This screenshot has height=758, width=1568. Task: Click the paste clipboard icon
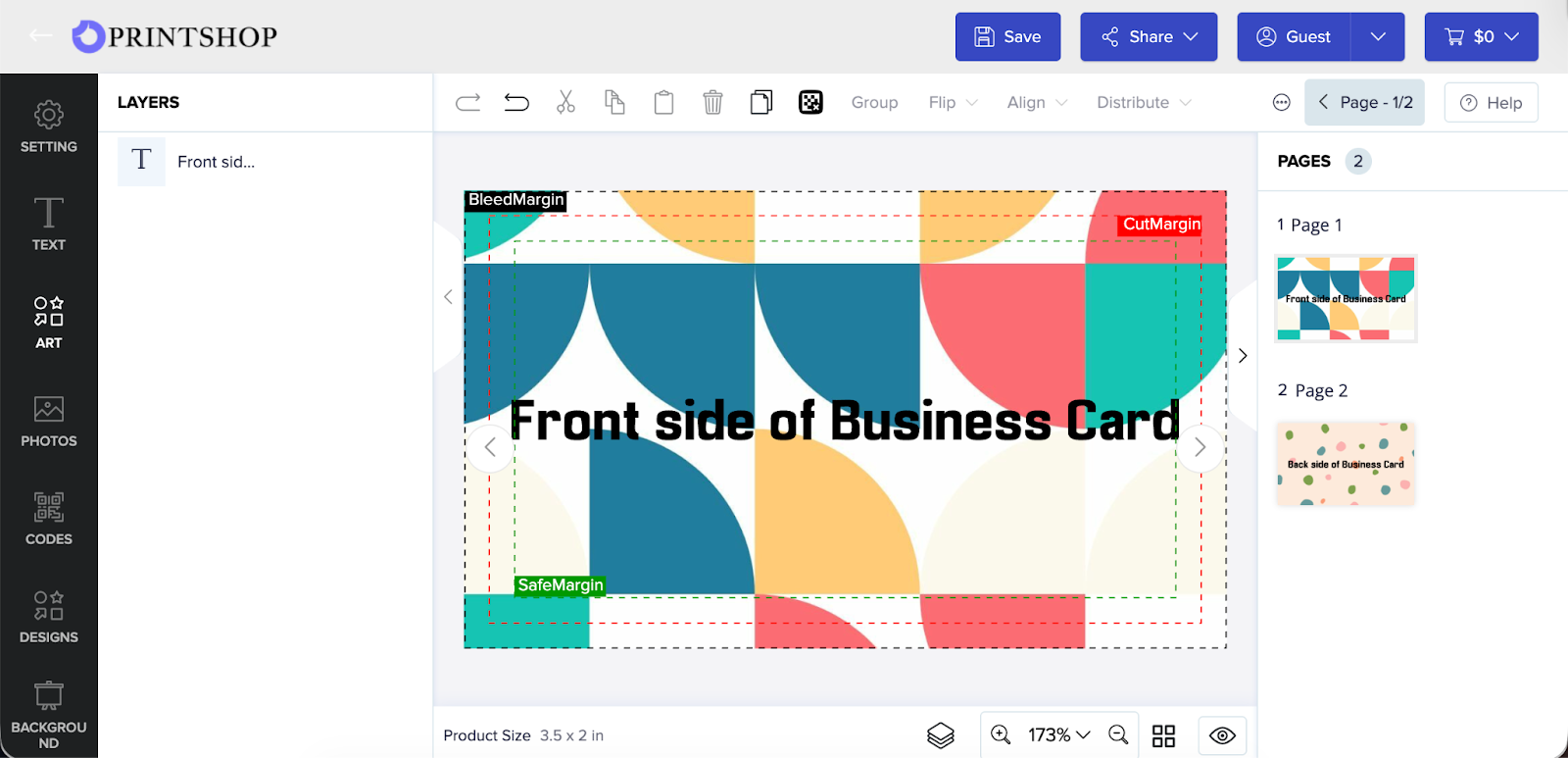663,102
